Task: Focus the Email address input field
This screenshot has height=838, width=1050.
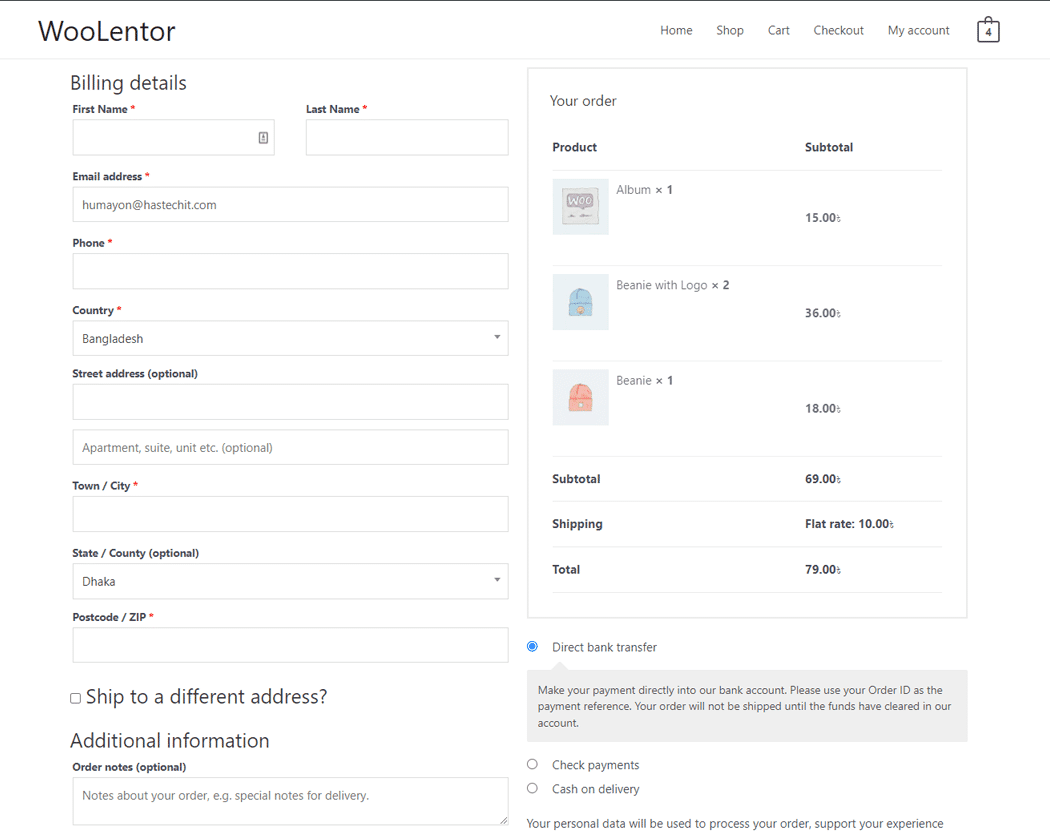Action: pyautogui.click(x=290, y=205)
